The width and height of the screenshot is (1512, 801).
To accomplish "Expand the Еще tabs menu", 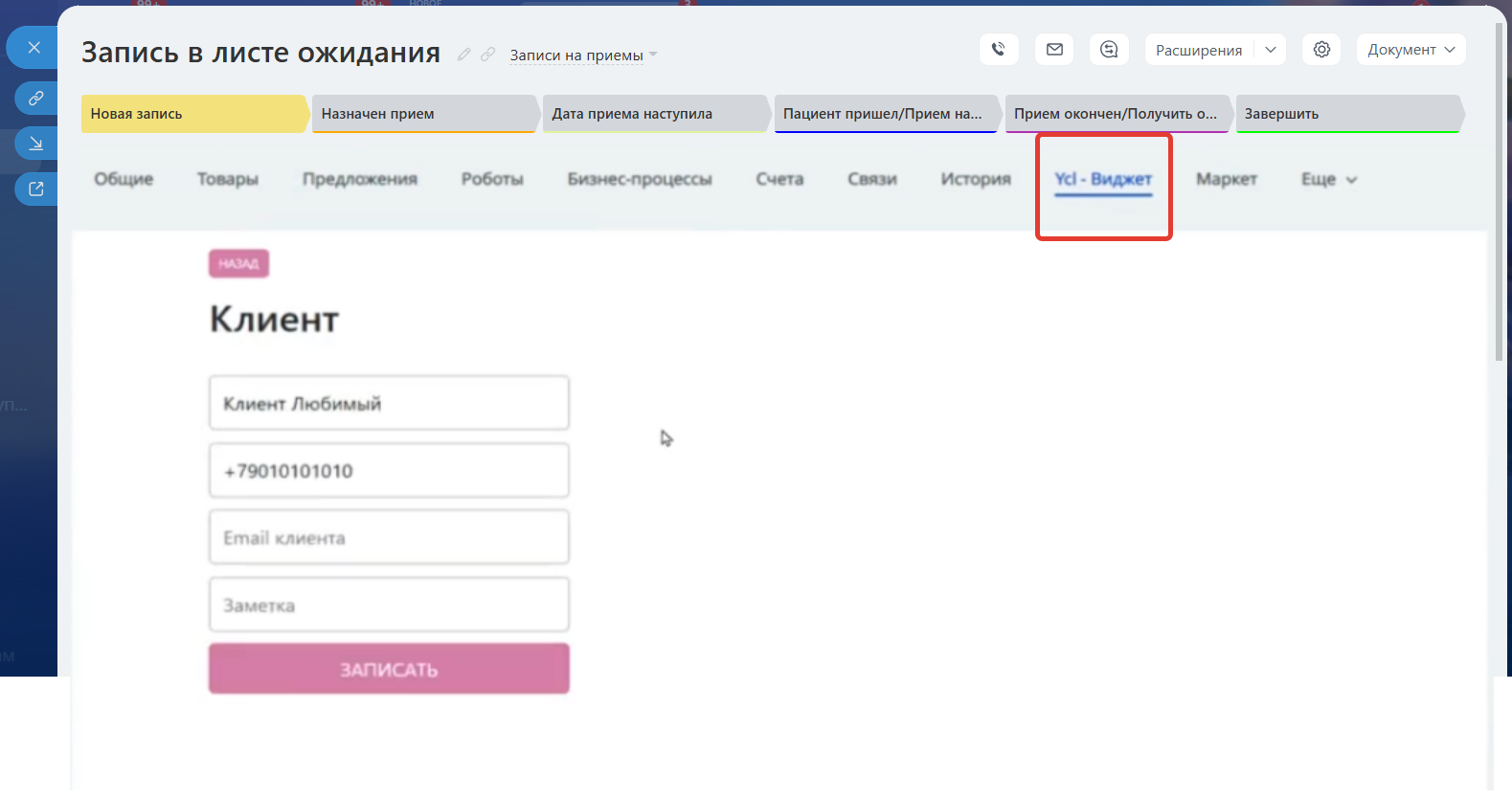I will coord(1328,179).
